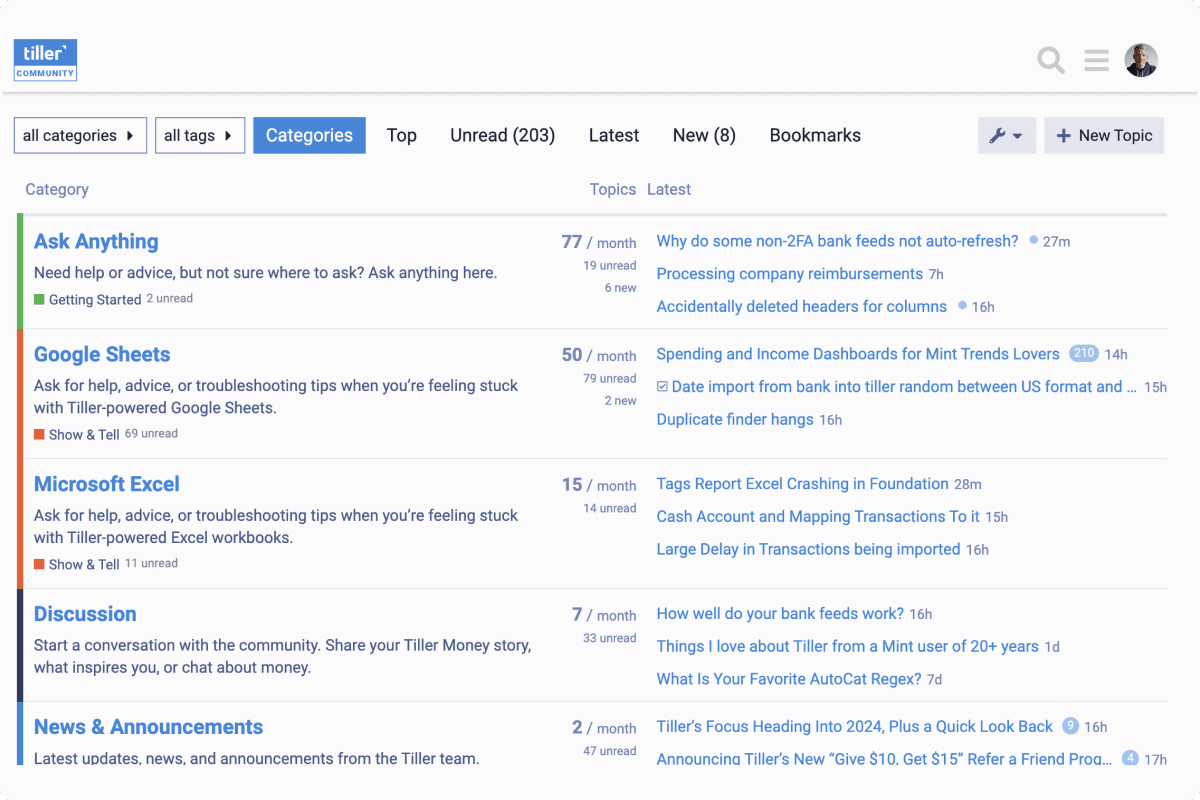Open the Ask Anything category

[96, 242]
